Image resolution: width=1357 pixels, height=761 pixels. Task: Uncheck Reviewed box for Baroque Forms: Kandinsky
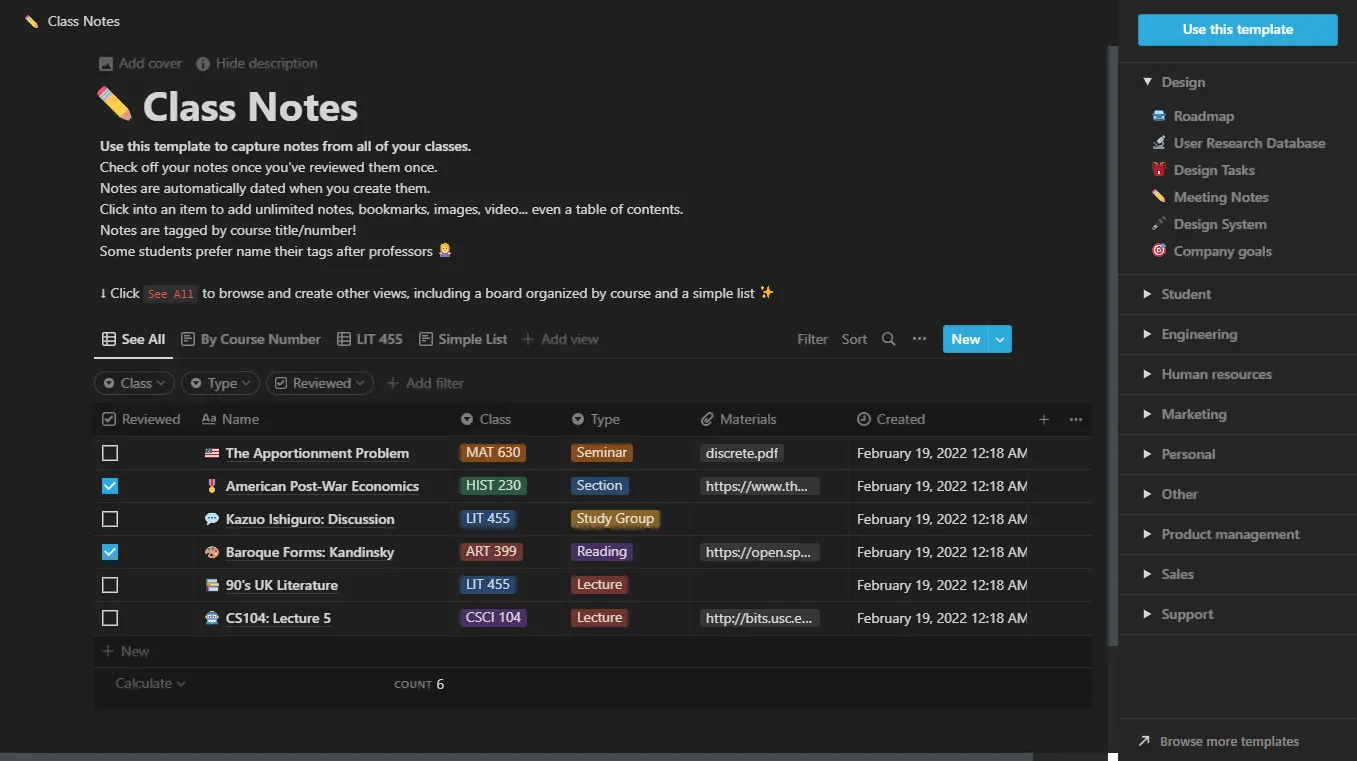(x=110, y=552)
